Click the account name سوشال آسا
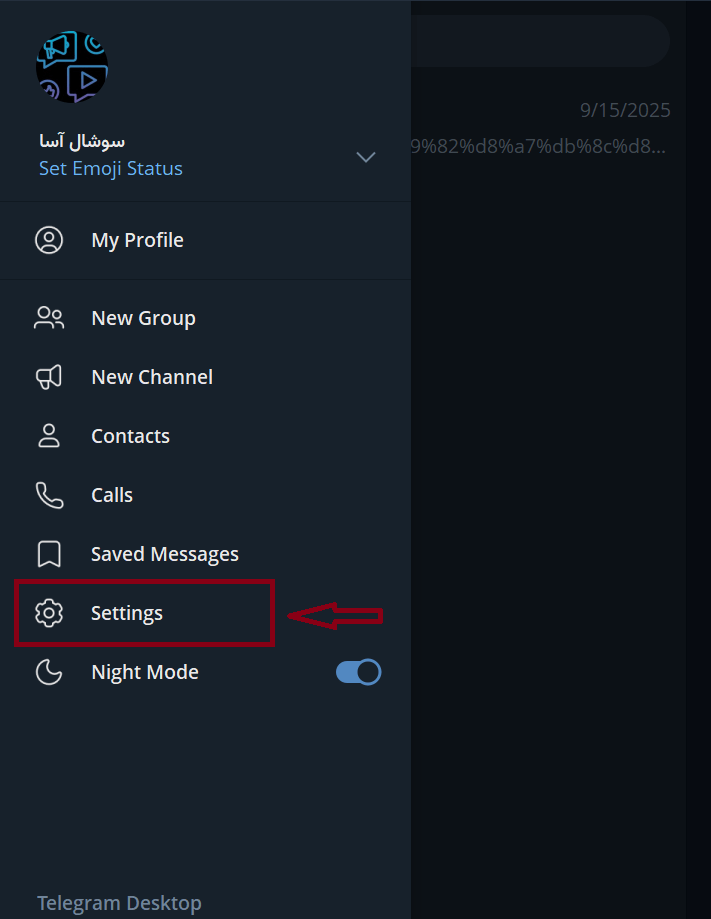Viewport: 711px width, 919px height. (82, 140)
